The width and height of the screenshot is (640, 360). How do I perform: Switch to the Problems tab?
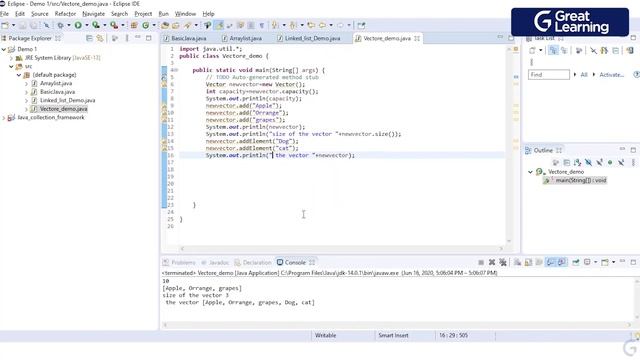179,262
